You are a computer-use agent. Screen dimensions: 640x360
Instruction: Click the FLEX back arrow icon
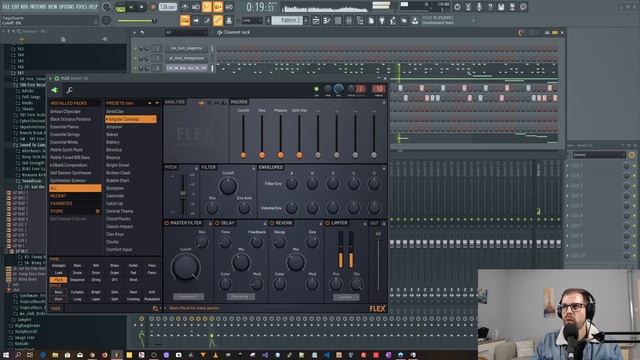(56, 90)
